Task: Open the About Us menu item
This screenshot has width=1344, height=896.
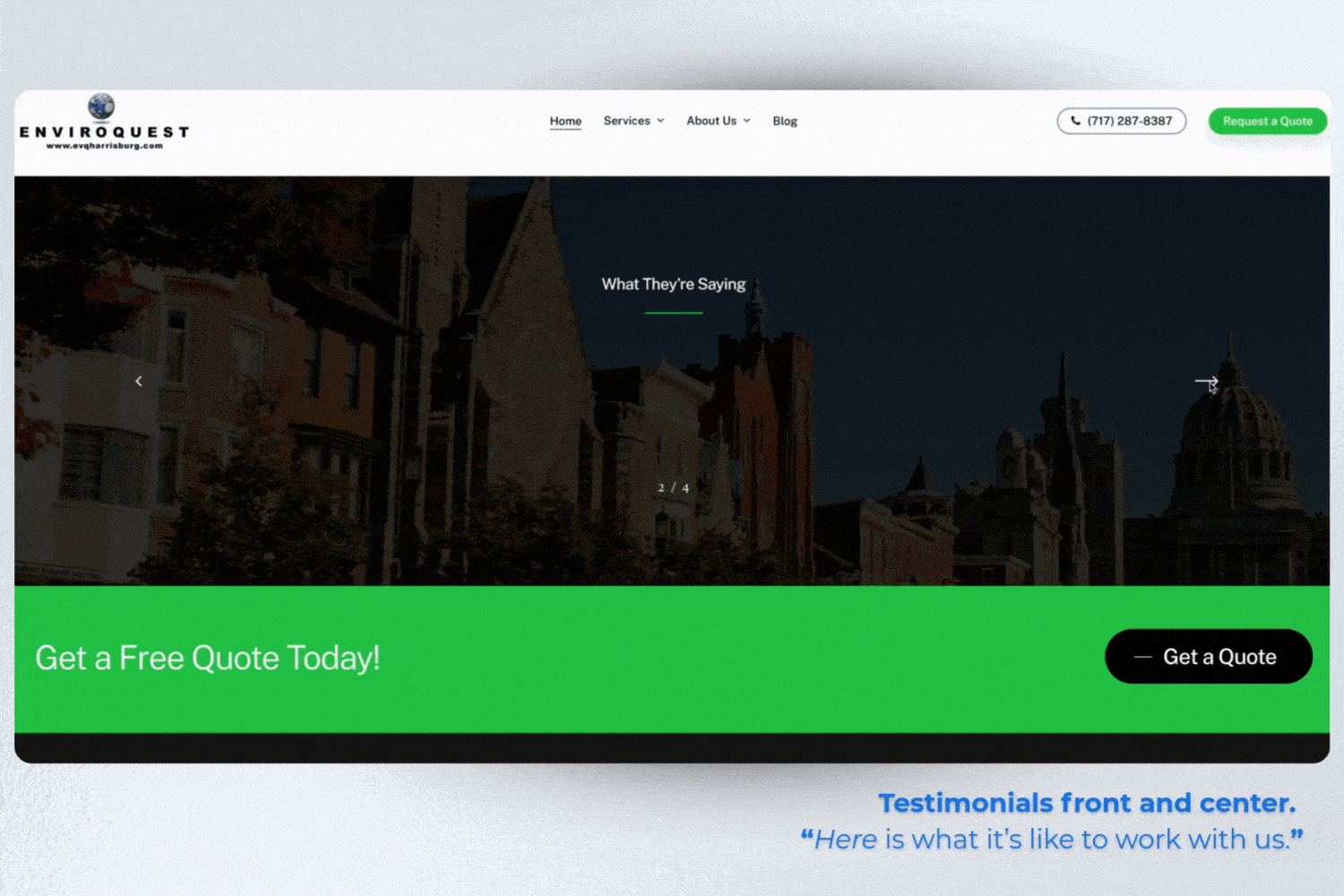Action: 711,121
